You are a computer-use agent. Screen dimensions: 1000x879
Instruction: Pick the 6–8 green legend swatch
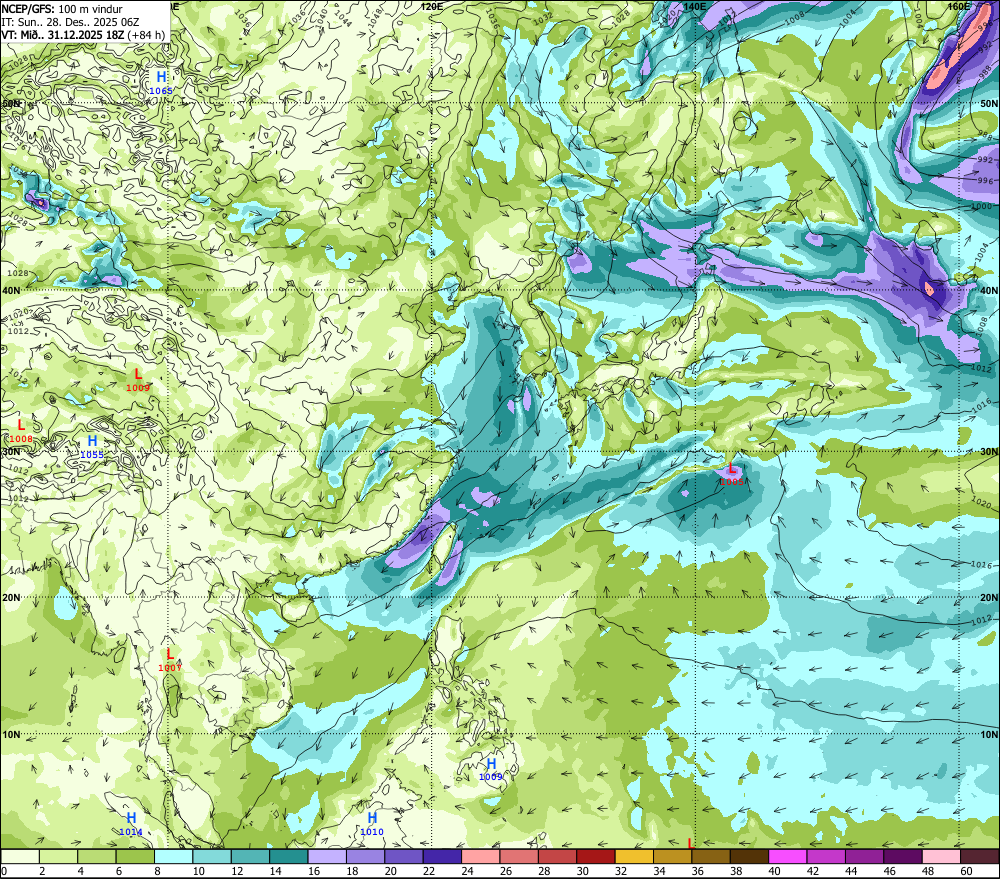point(135,857)
